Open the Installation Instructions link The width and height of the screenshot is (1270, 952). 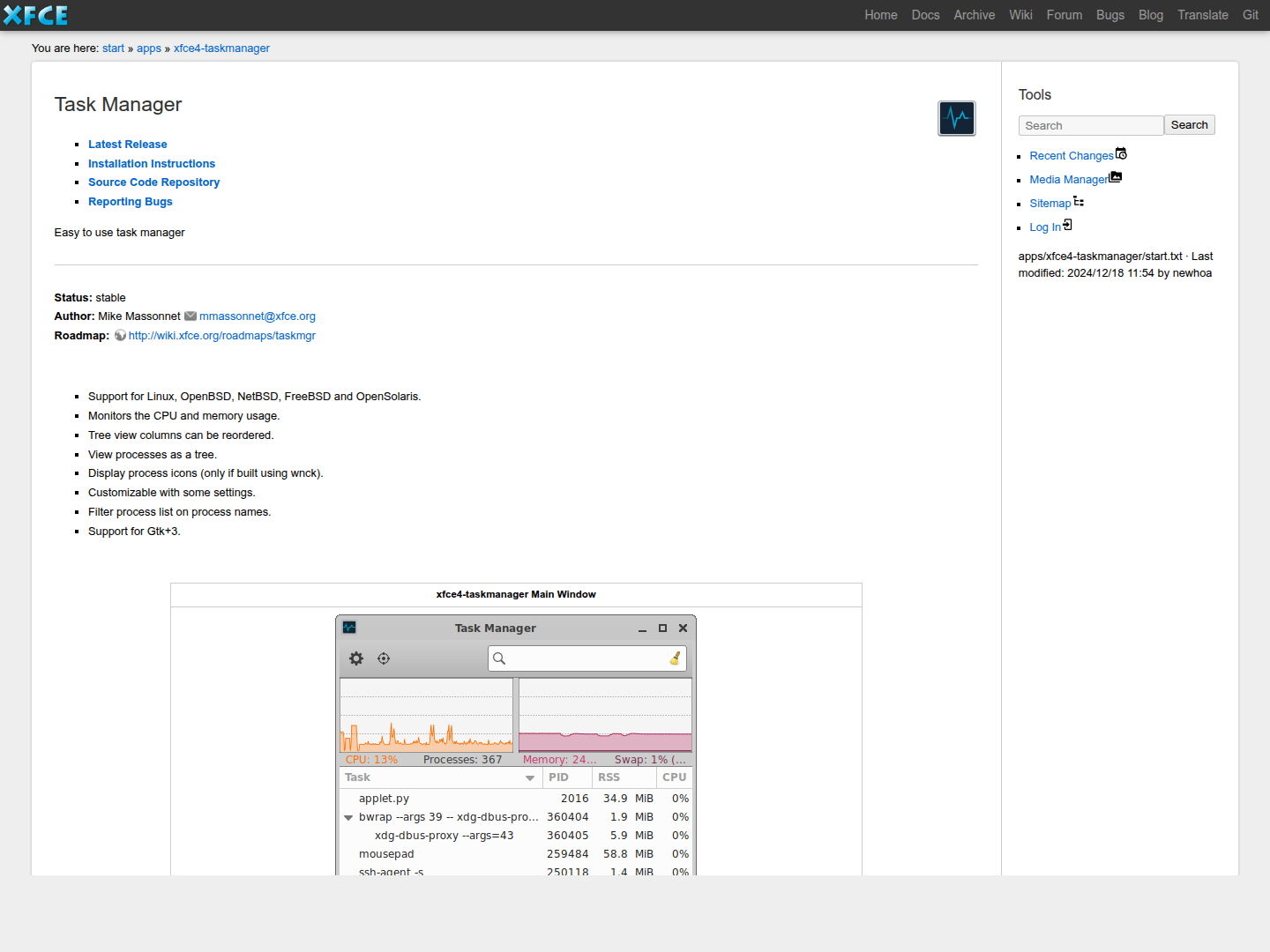click(152, 164)
